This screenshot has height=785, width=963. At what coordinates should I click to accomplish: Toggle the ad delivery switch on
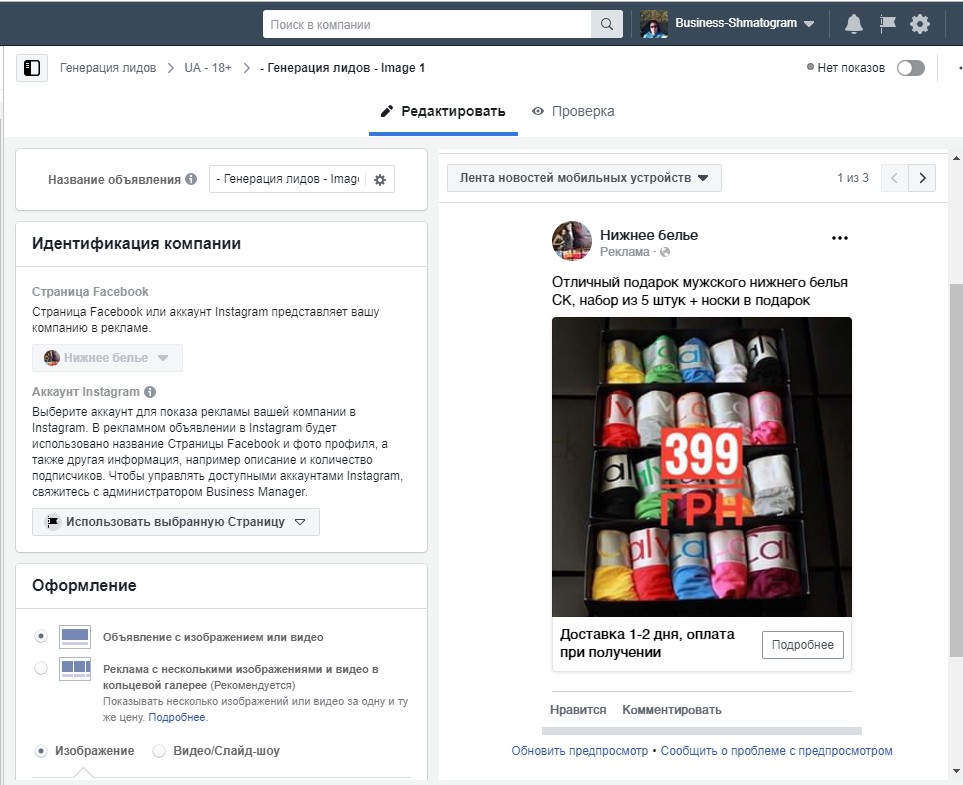pyautogui.click(x=911, y=68)
